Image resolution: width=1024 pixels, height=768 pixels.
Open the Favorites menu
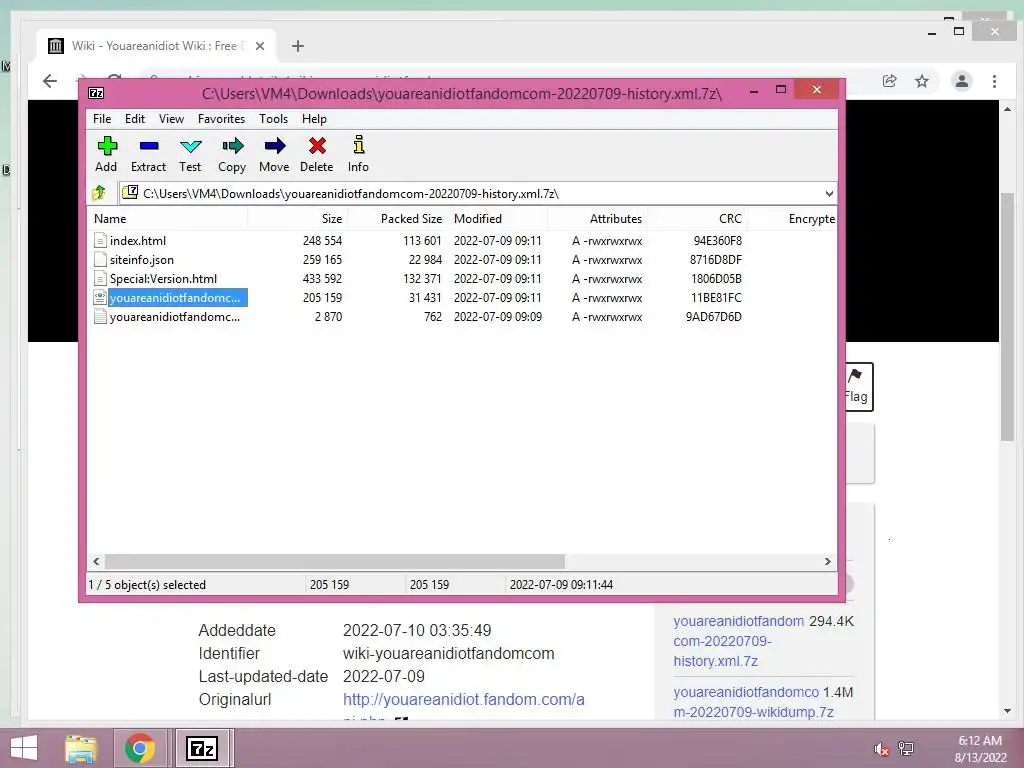[221, 119]
